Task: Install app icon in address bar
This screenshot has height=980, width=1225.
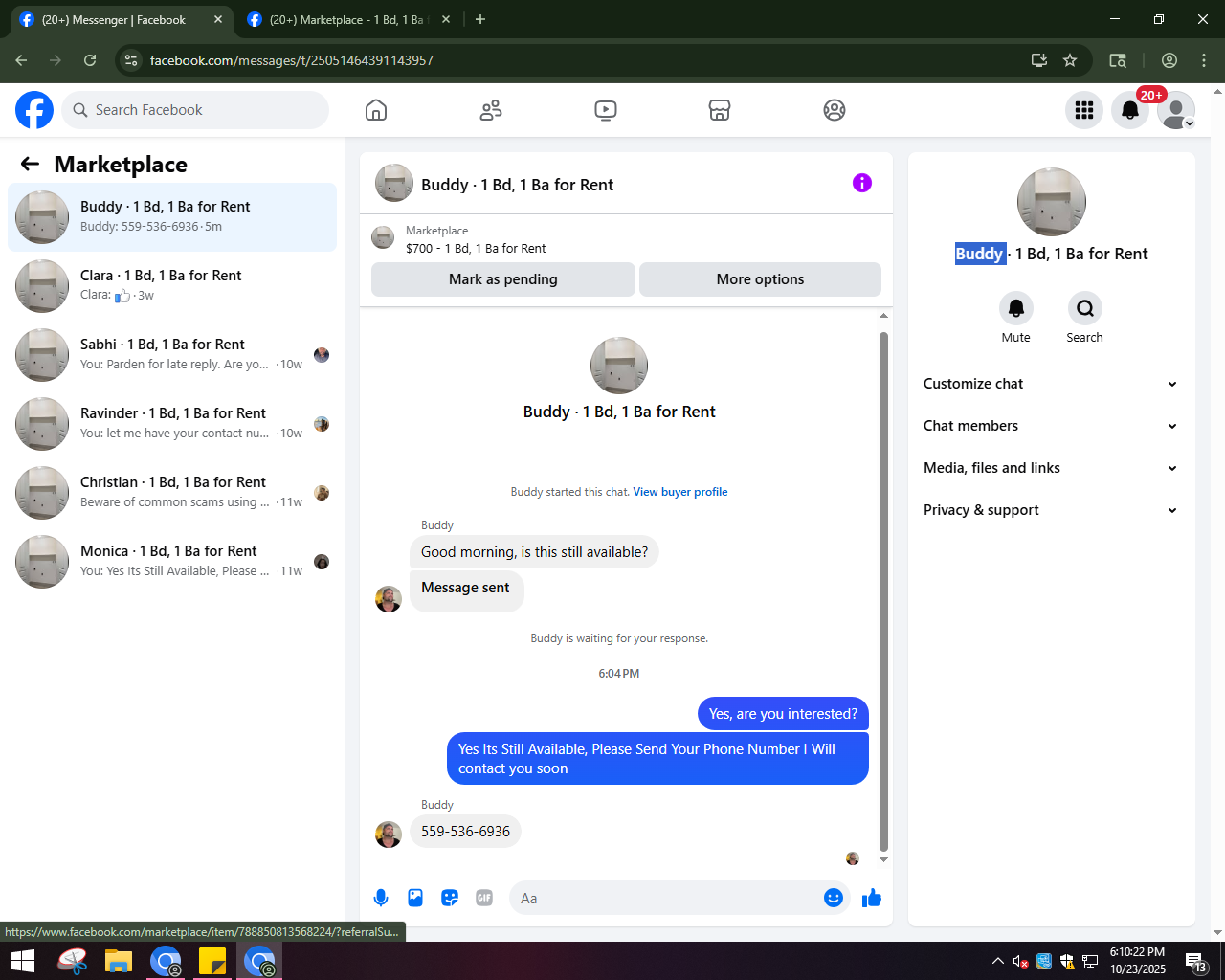Action: point(1039,60)
